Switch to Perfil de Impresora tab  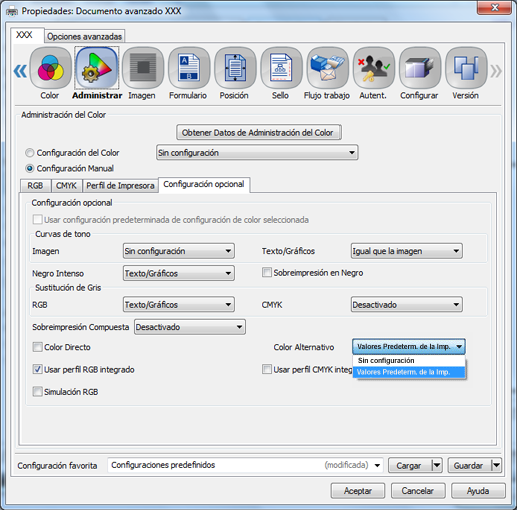tap(120, 186)
